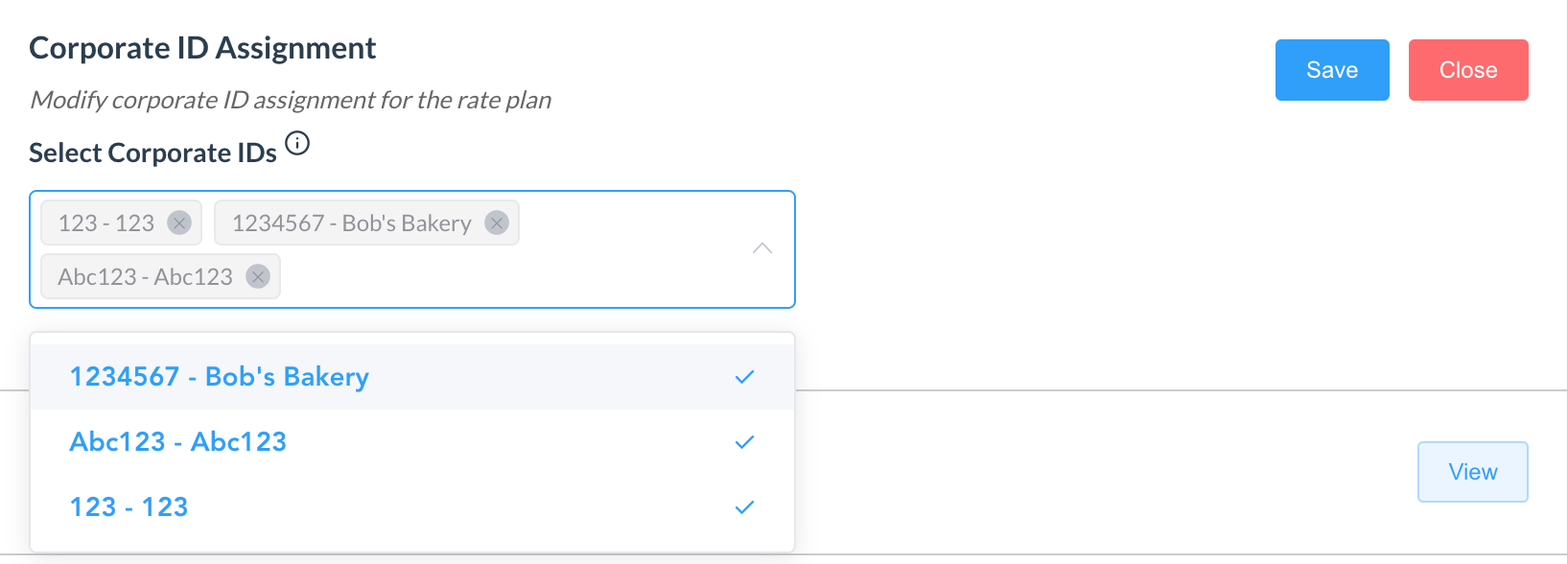Deselect Abc123 - Abc123 option in list
Screen dimensions: 1568x564
(178, 442)
